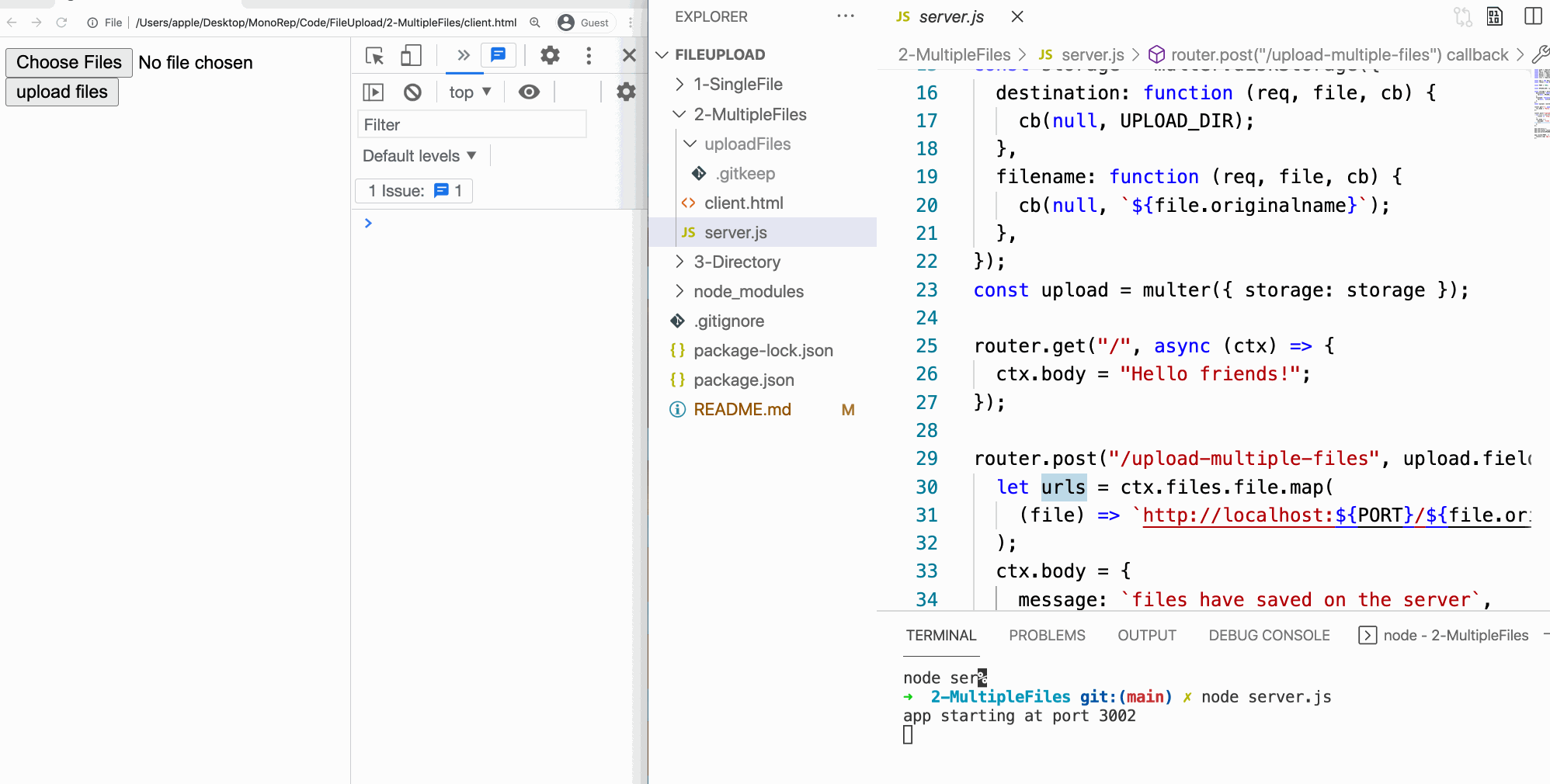
Task: Click the editor minimap
Action: [x=1541, y=104]
